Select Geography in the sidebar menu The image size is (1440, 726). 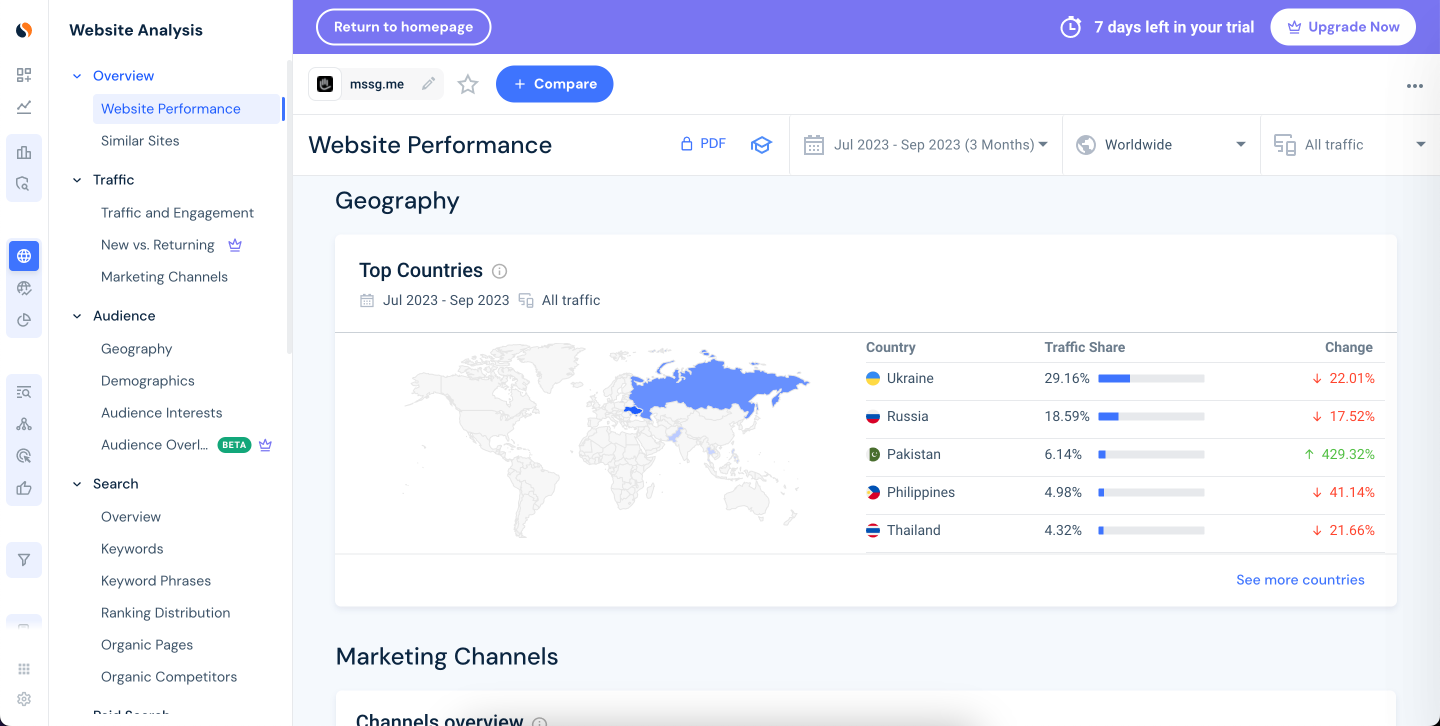point(136,349)
